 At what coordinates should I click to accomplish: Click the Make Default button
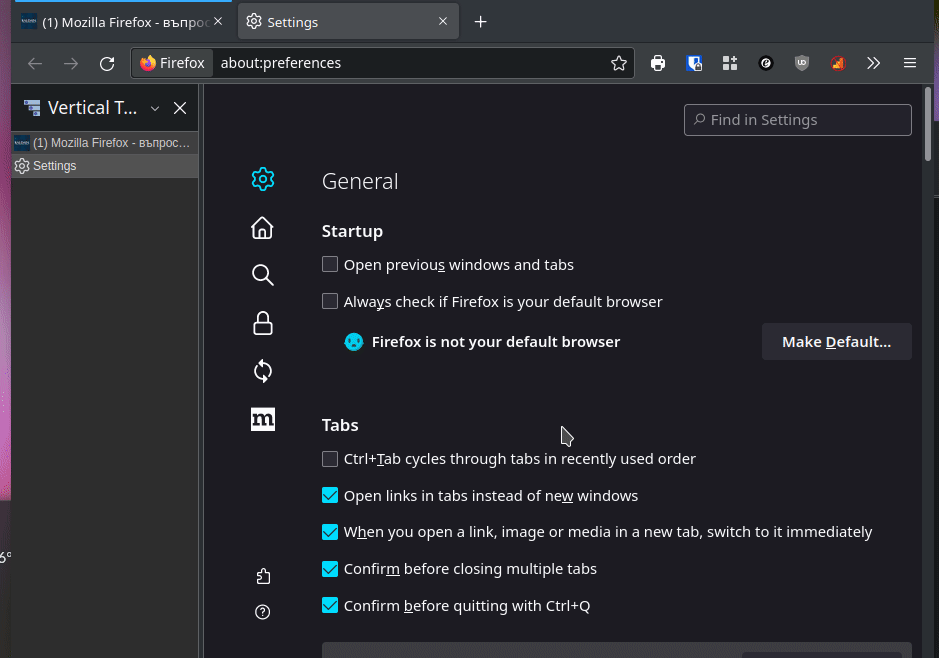tap(837, 342)
